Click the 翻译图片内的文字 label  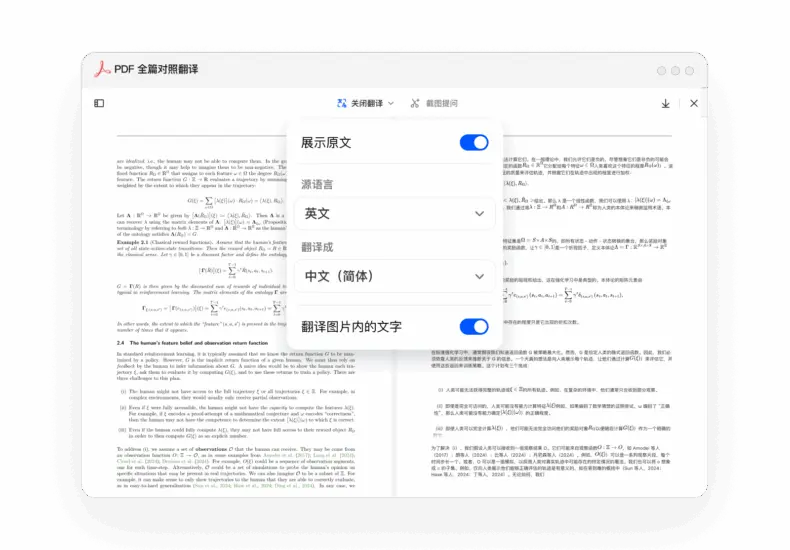click(352, 326)
